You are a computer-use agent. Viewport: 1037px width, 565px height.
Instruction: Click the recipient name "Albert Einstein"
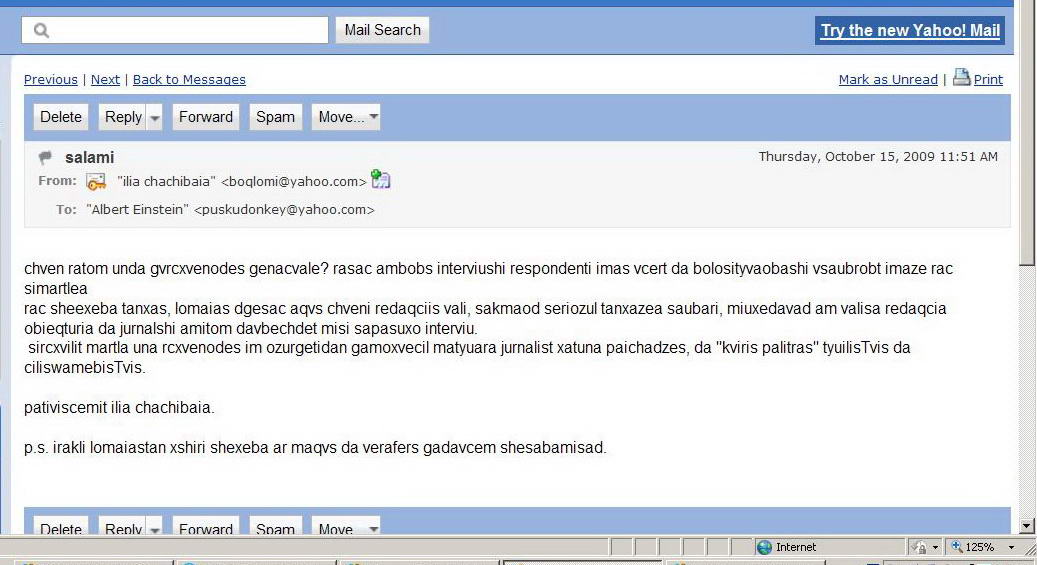138,210
